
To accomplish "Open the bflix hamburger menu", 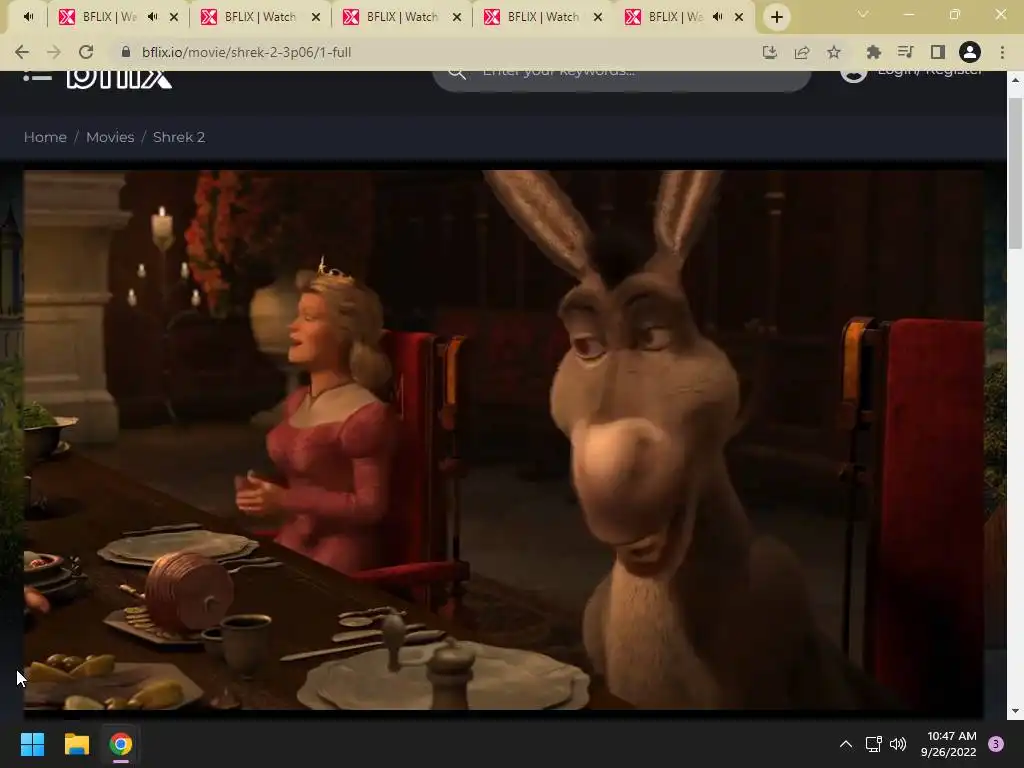I will [37, 76].
